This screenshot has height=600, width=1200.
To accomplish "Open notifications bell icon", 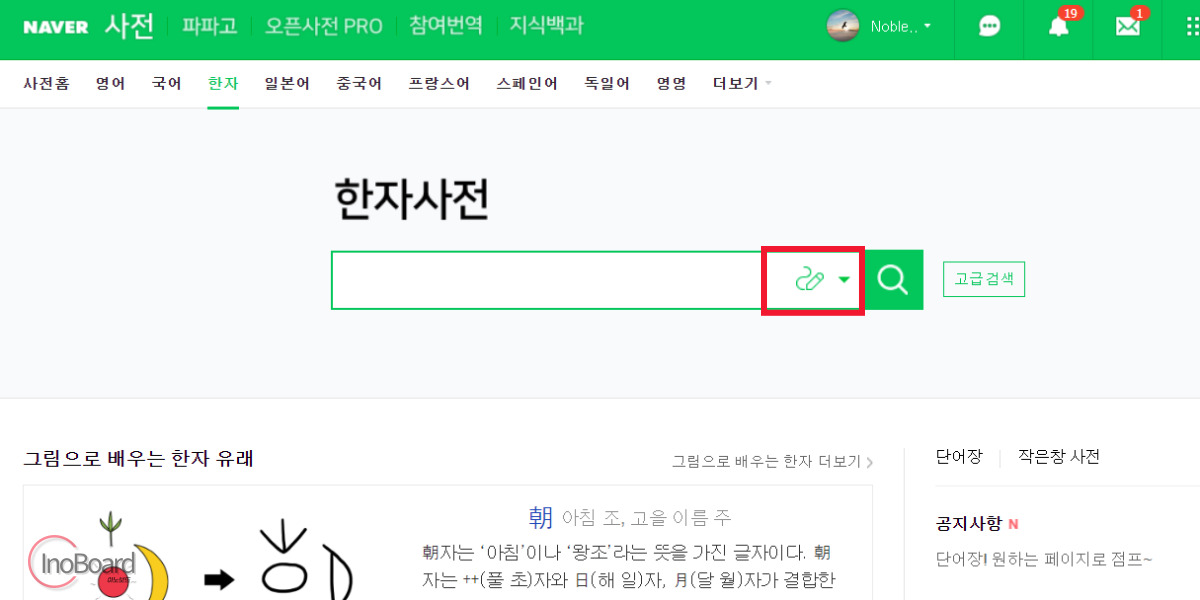I will click(x=1058, y=27).
